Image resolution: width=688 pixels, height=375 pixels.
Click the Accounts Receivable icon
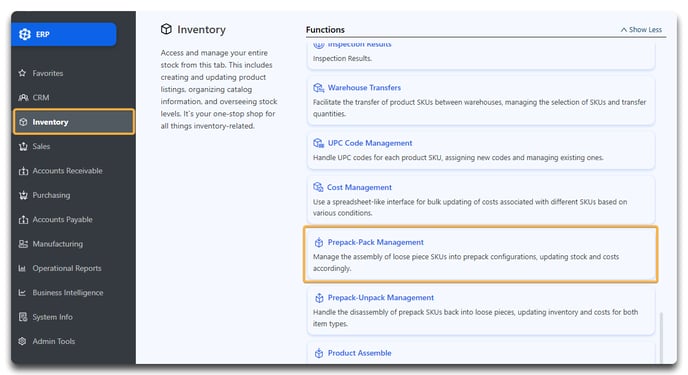point(23,171)
